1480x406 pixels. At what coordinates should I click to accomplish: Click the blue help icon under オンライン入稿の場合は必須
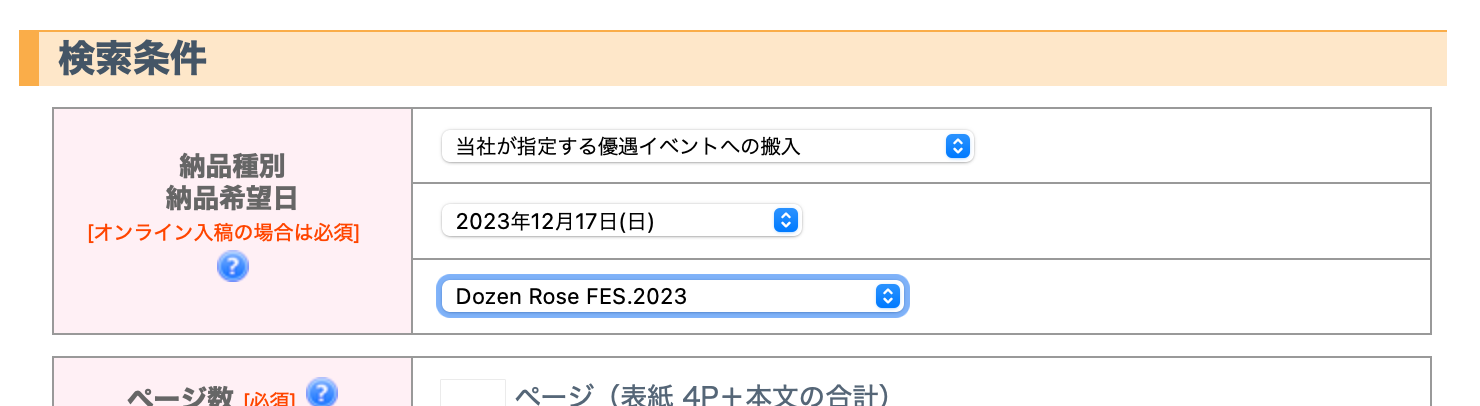coord(232,267)
